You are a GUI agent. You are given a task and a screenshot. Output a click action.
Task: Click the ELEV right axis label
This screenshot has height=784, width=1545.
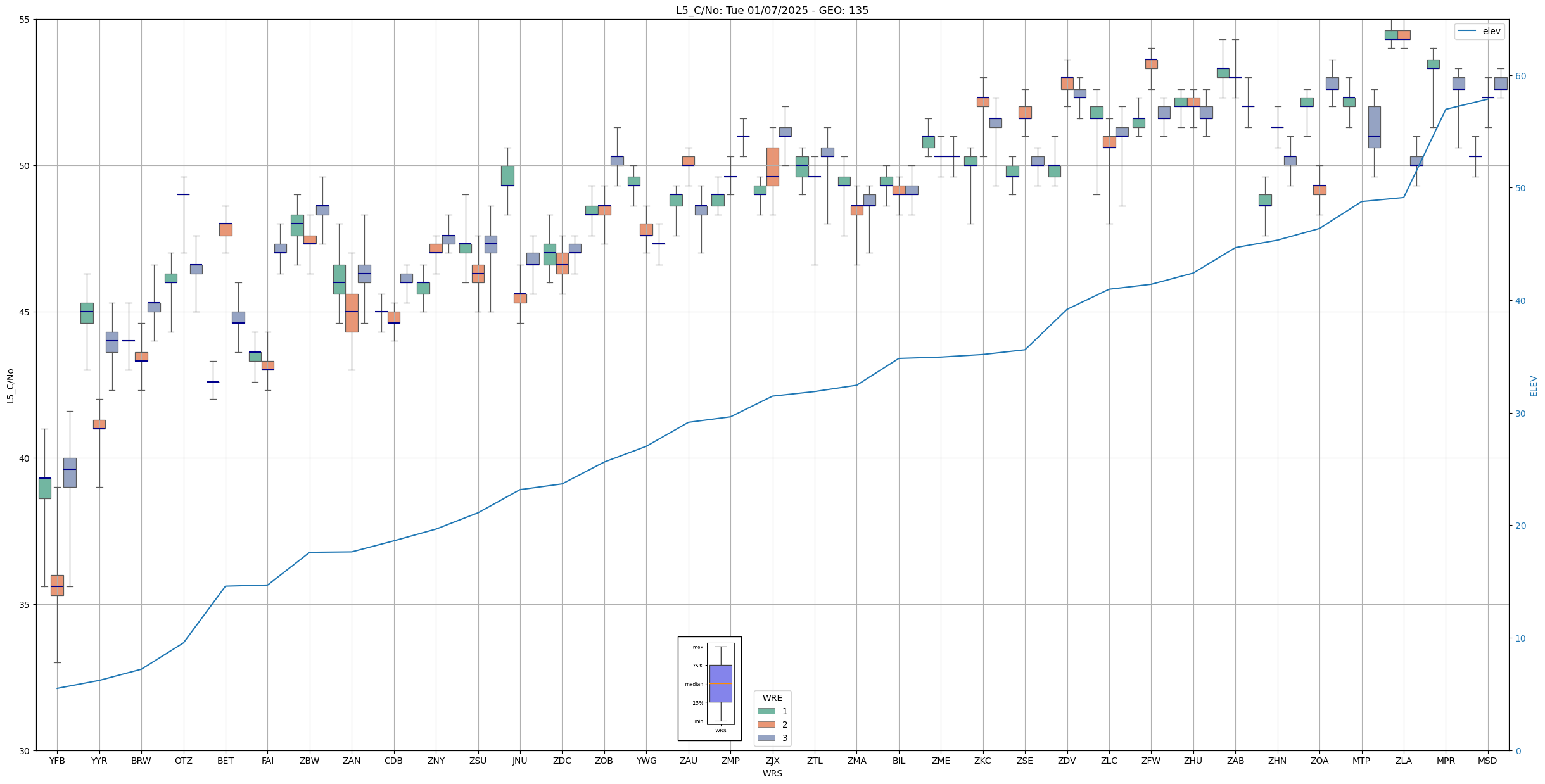click(x=1534, y=386)
